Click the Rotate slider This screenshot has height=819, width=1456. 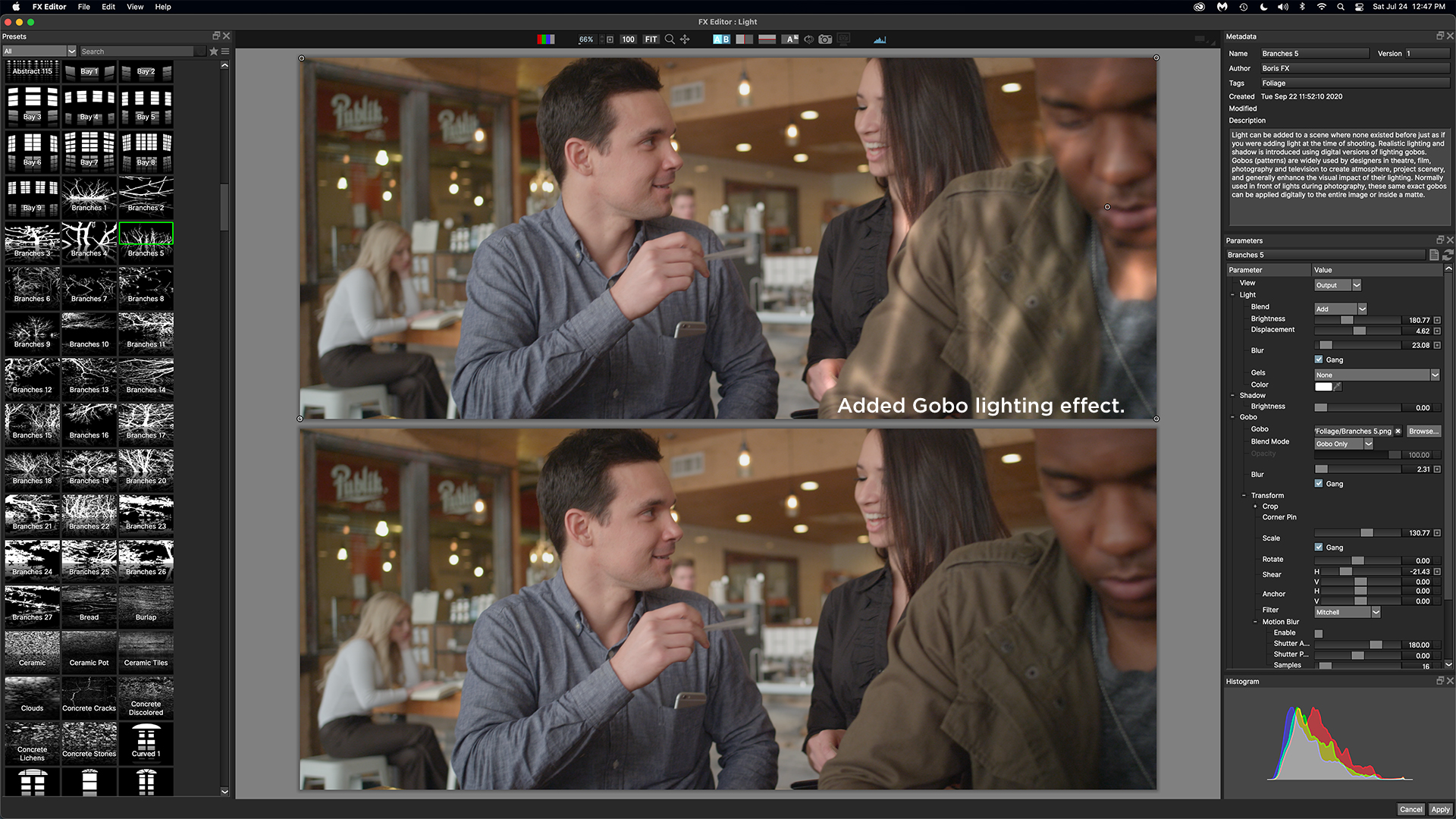(x=1357, y=560)
